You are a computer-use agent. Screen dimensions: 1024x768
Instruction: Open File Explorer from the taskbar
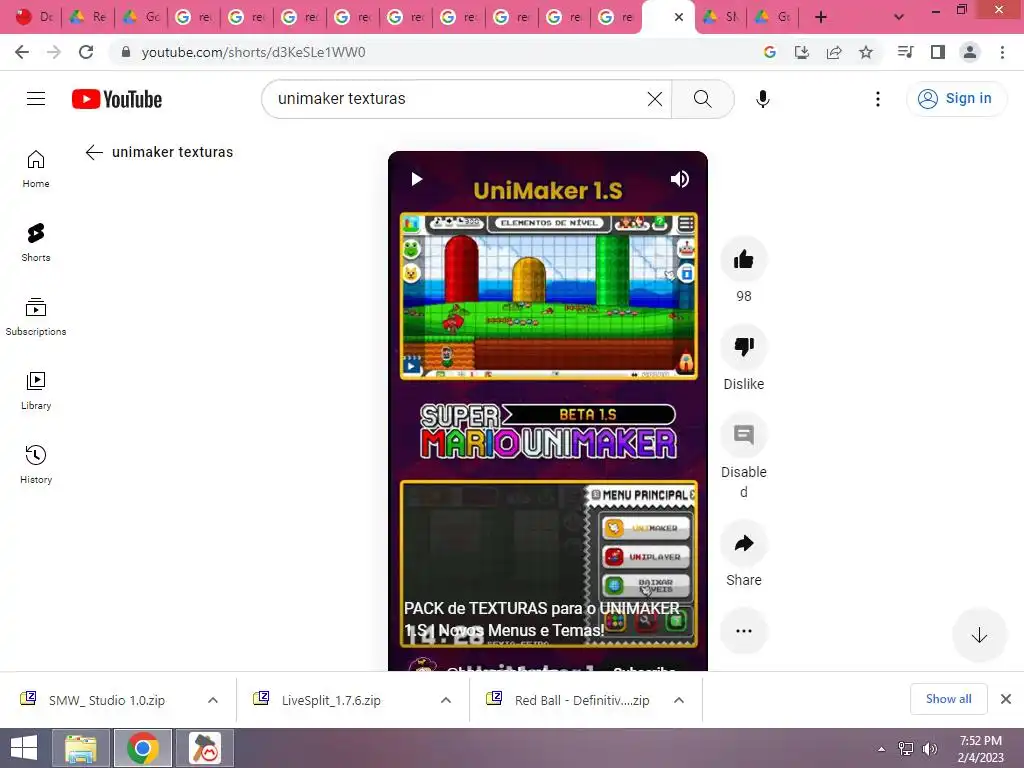pos(80,748)
